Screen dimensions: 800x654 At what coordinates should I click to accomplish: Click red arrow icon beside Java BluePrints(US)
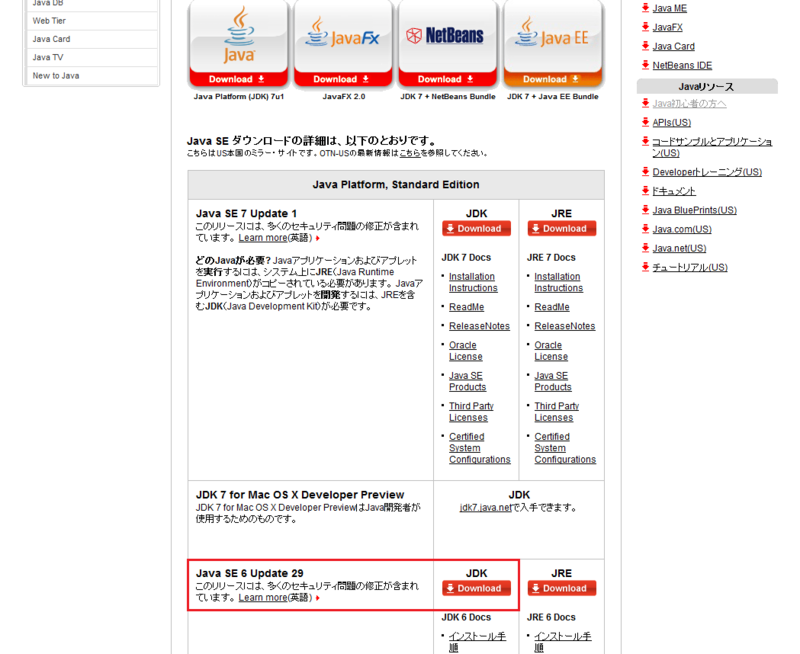645,210
